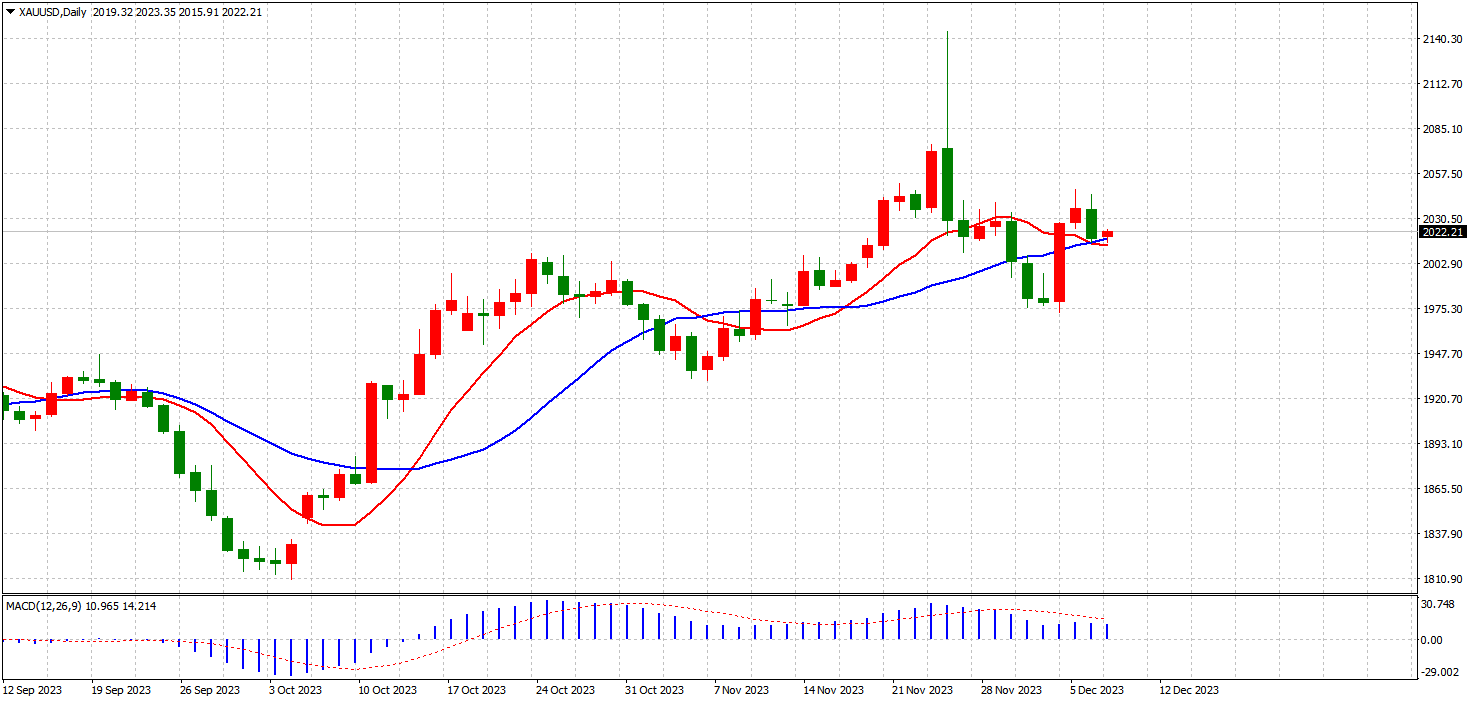The width and height of the screenshot is (1472, 702).
Task: Click the -29.002 MACD scale value
Action: [x=1440, y=672]
